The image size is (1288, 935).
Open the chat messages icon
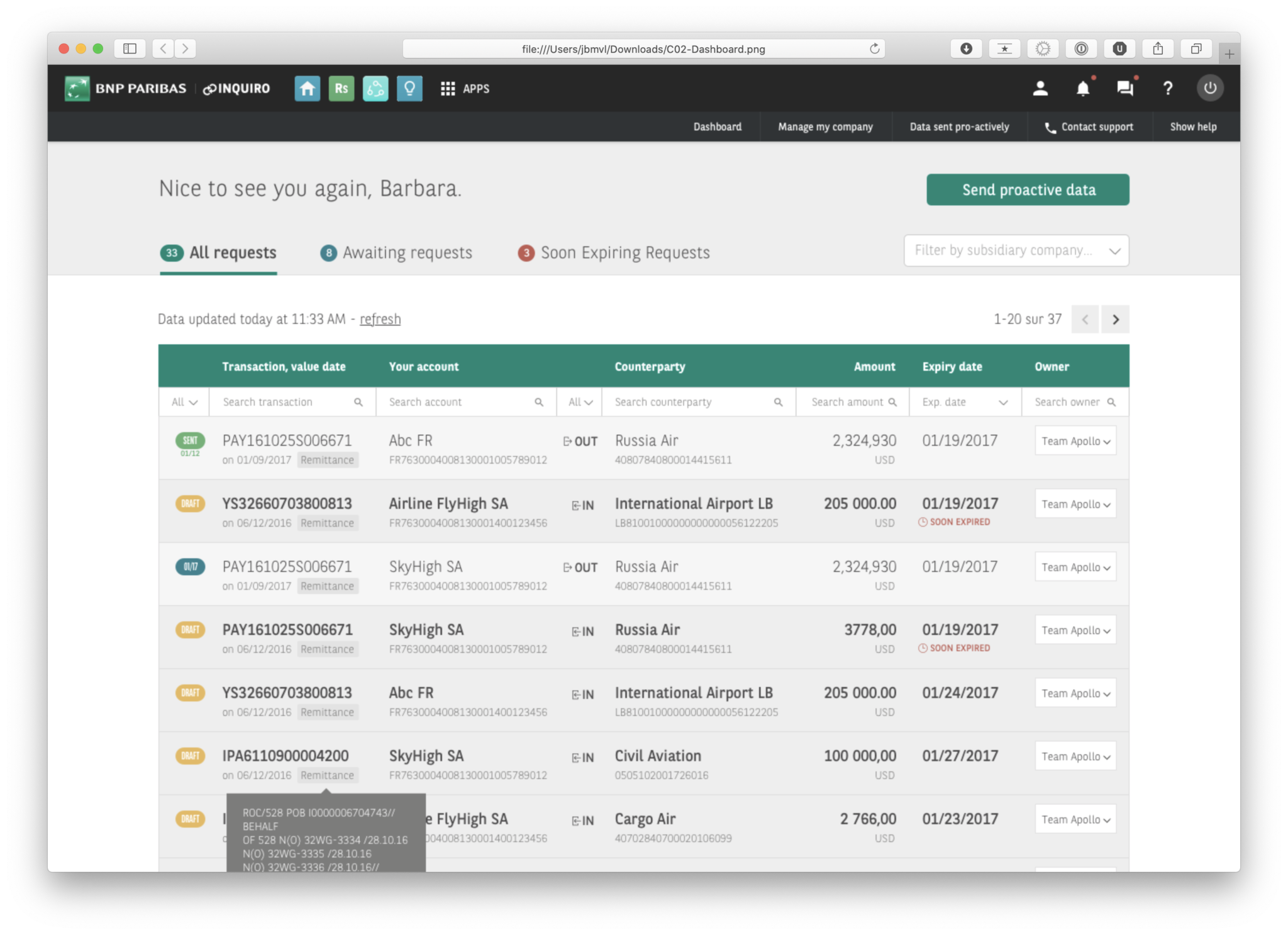[1124, 89]
